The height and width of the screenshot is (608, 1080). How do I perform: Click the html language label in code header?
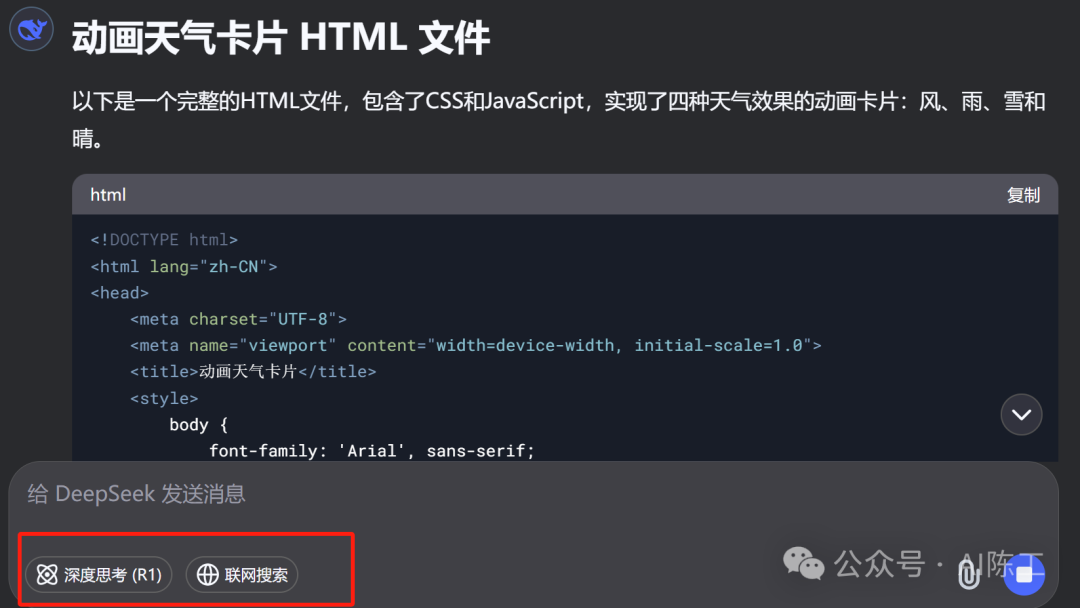click(x=108, y=195)
